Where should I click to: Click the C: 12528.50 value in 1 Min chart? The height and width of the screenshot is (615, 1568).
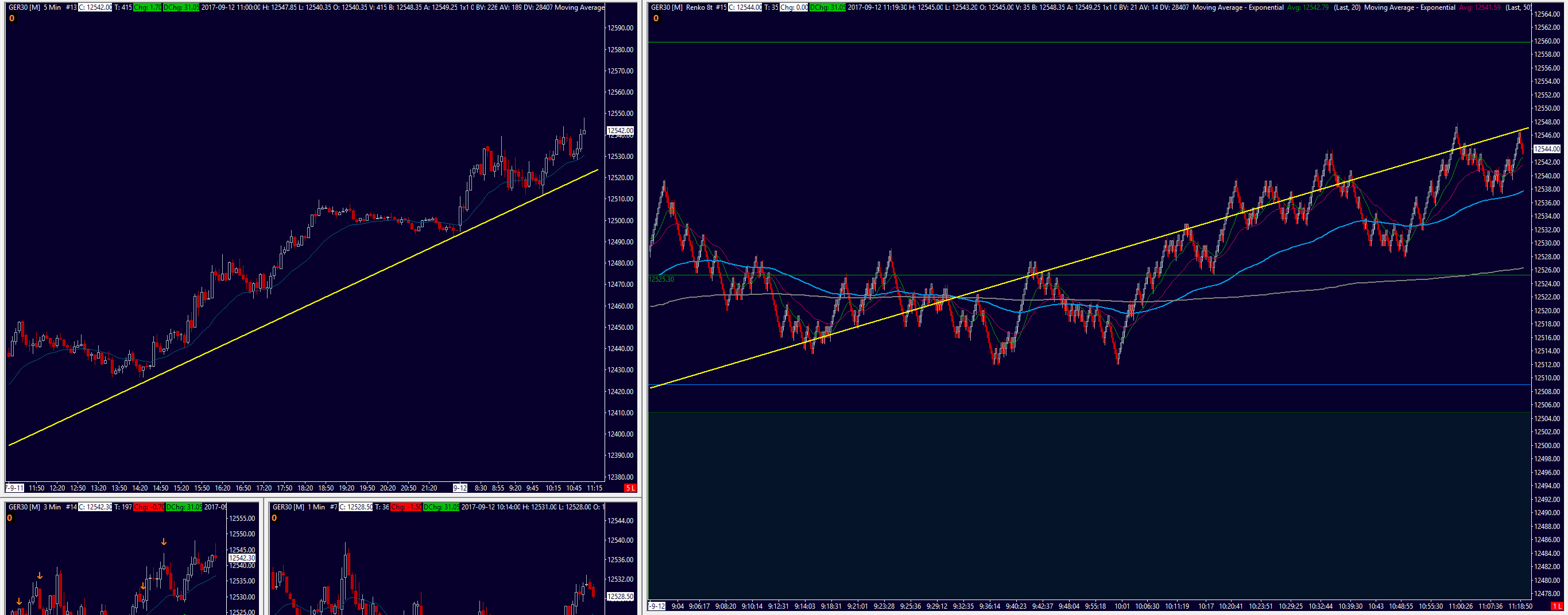(356, 507)
